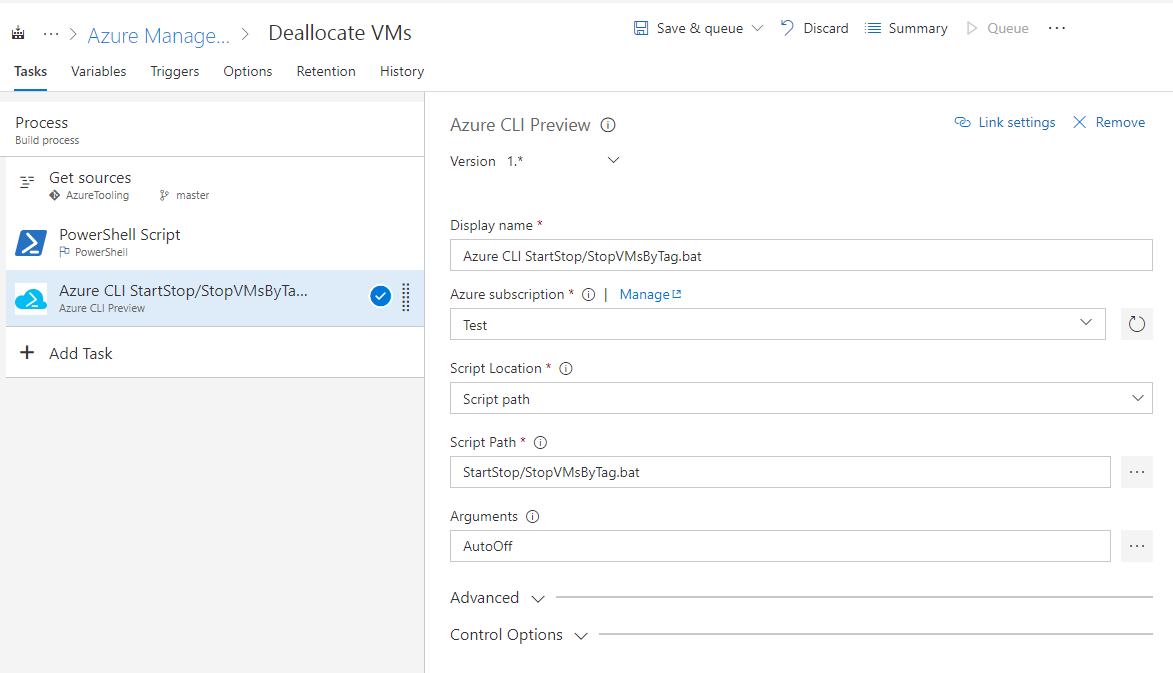Browse for Script Path with ellipsis button
The image size is (1173, 673).
(1136, 472)
